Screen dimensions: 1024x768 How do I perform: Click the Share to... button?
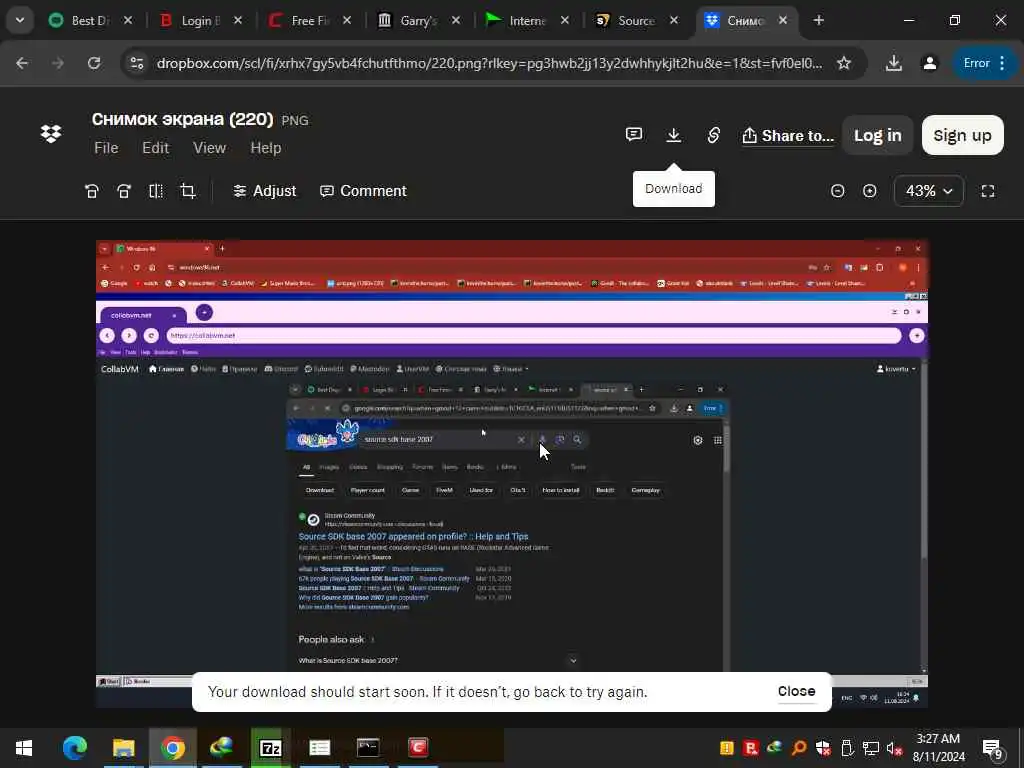pos(788,135)
